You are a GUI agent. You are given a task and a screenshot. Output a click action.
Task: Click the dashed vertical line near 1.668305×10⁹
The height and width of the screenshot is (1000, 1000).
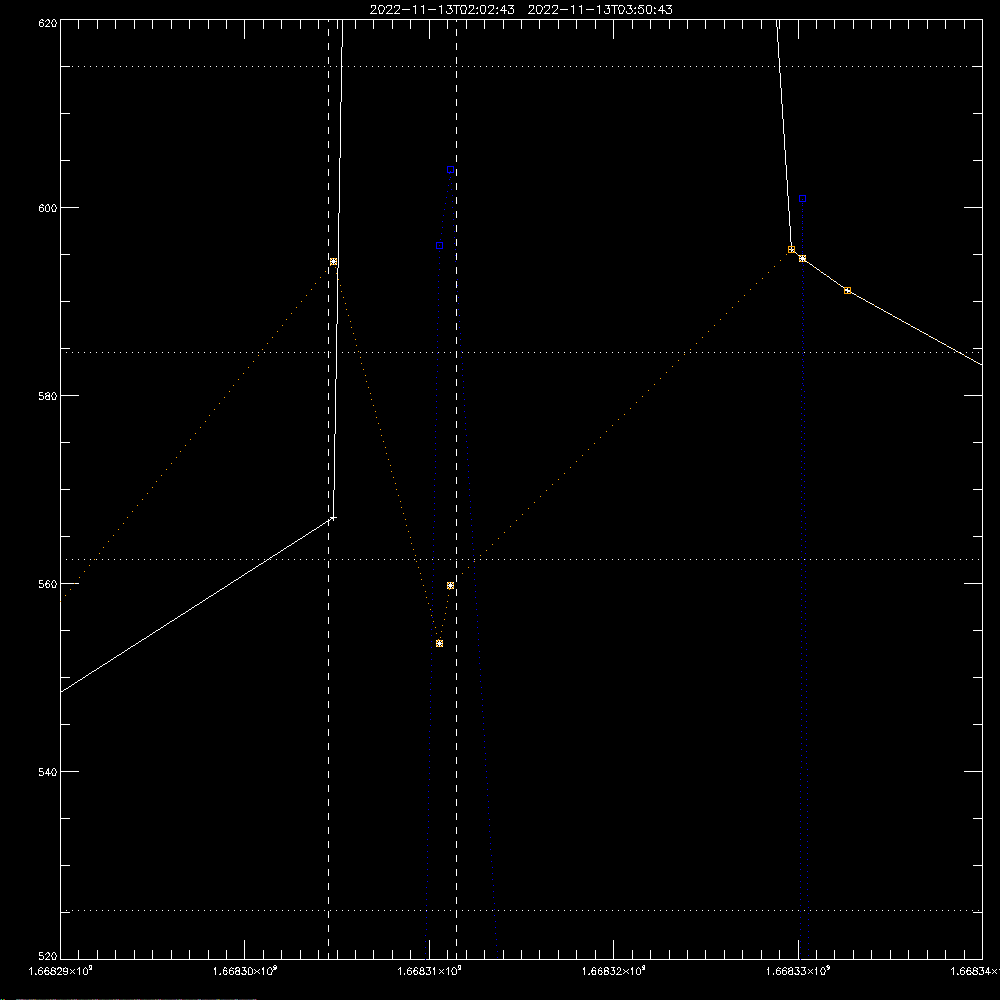tap(328, 488)
